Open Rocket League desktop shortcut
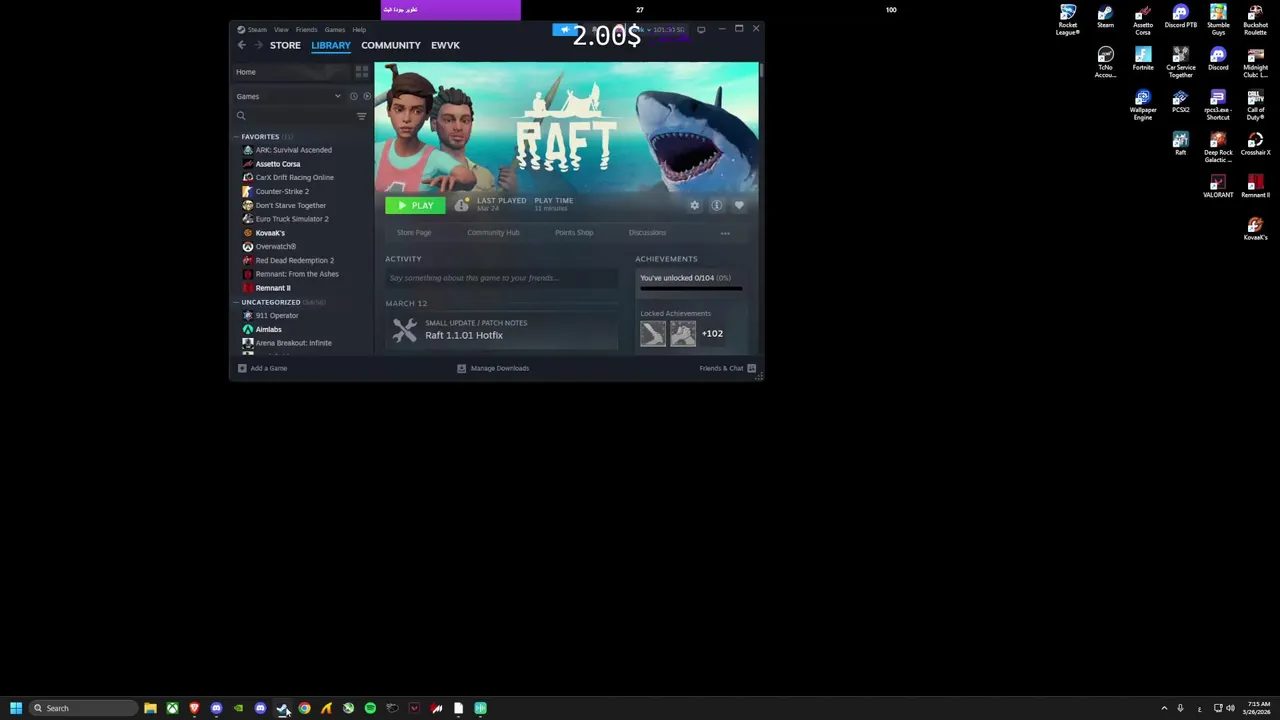 (1068, 20)
